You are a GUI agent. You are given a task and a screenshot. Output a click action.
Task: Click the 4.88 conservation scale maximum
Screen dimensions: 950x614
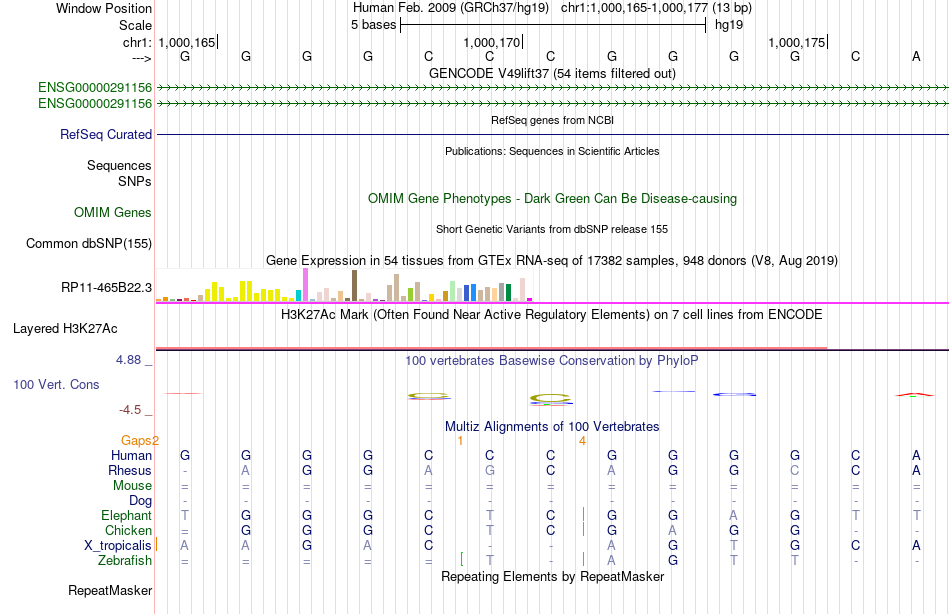click(x=128, y=360)
